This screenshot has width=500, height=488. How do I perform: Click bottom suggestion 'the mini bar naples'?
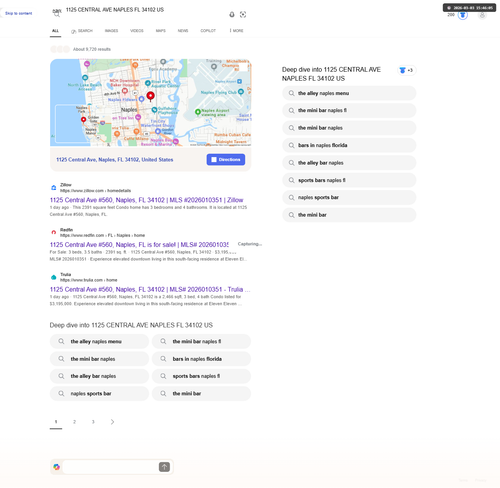coord(99,359)
